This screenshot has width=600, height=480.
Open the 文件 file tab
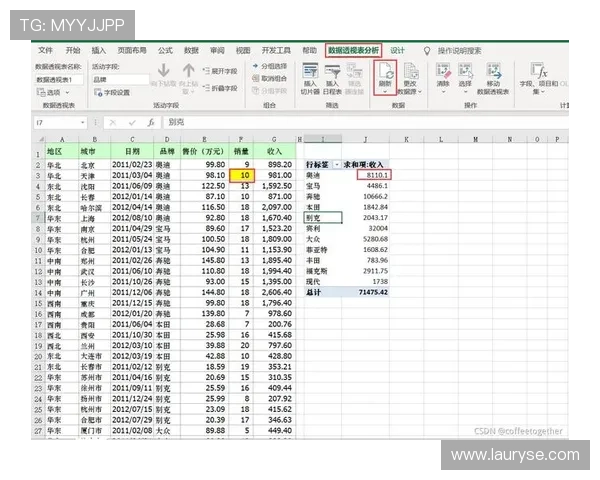tap(45, 51)
